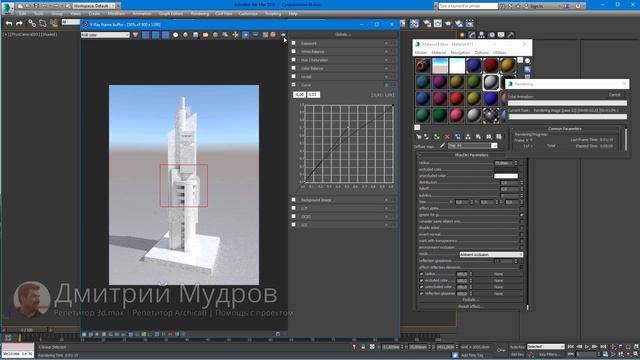Viewport: 640px width, 360px height.
Task: Click the Undo arrow in main toolbar
Action: (x=9, y=24)
